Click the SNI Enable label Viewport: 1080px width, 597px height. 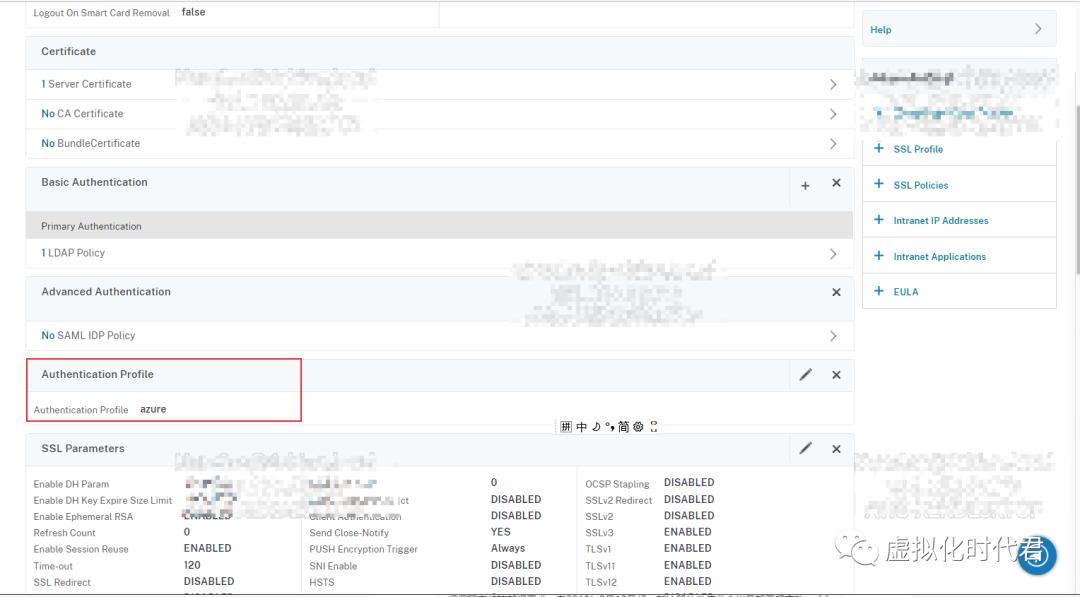pyautogui.click(x=333, y=566)
